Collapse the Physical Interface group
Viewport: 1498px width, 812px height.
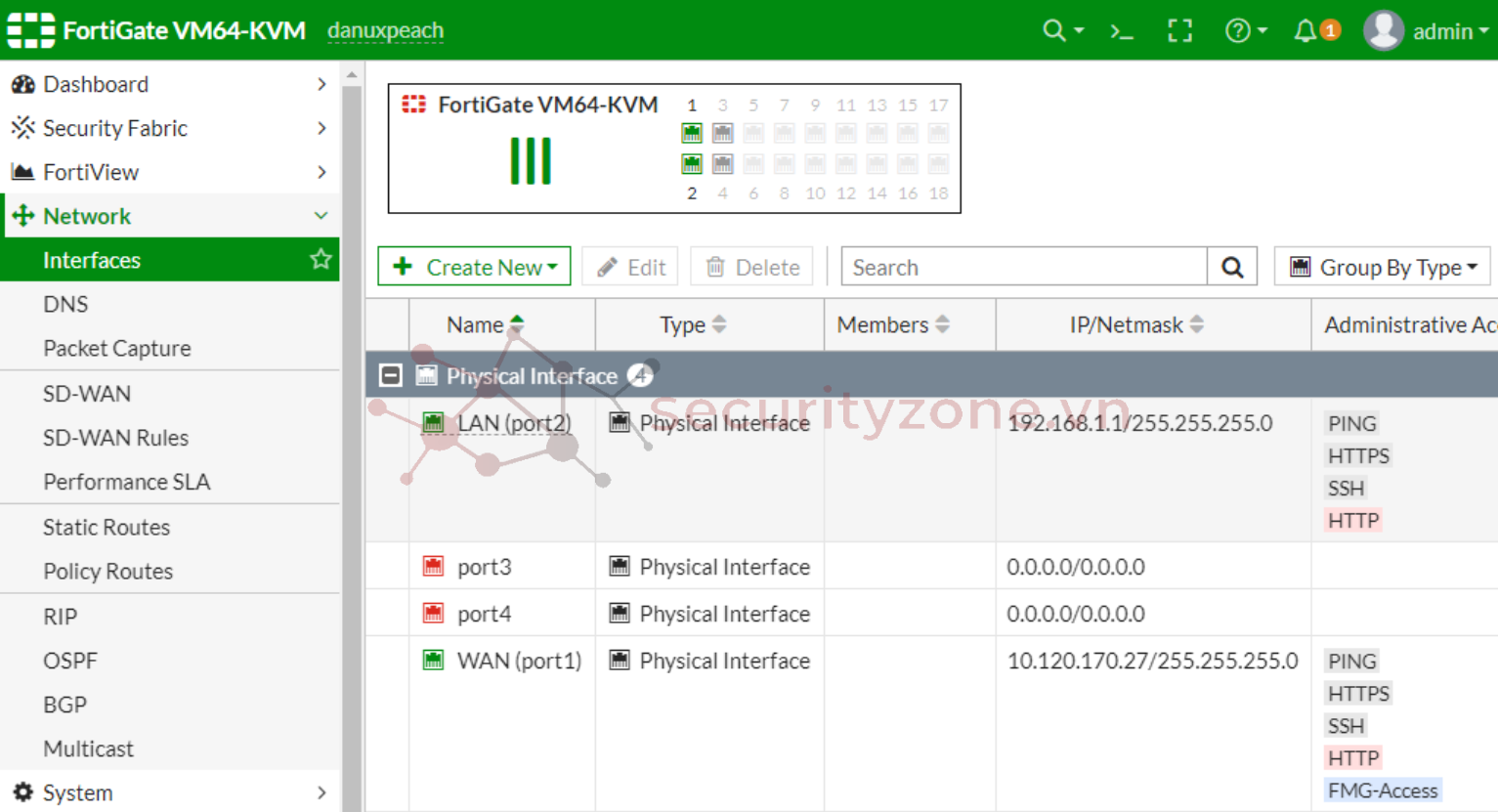(x=390, y=375)
